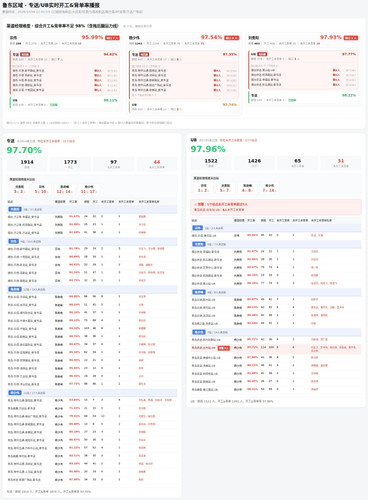Click the manager chip showing 4 : 8
The image size is (368, 500).
pos(247,188)
